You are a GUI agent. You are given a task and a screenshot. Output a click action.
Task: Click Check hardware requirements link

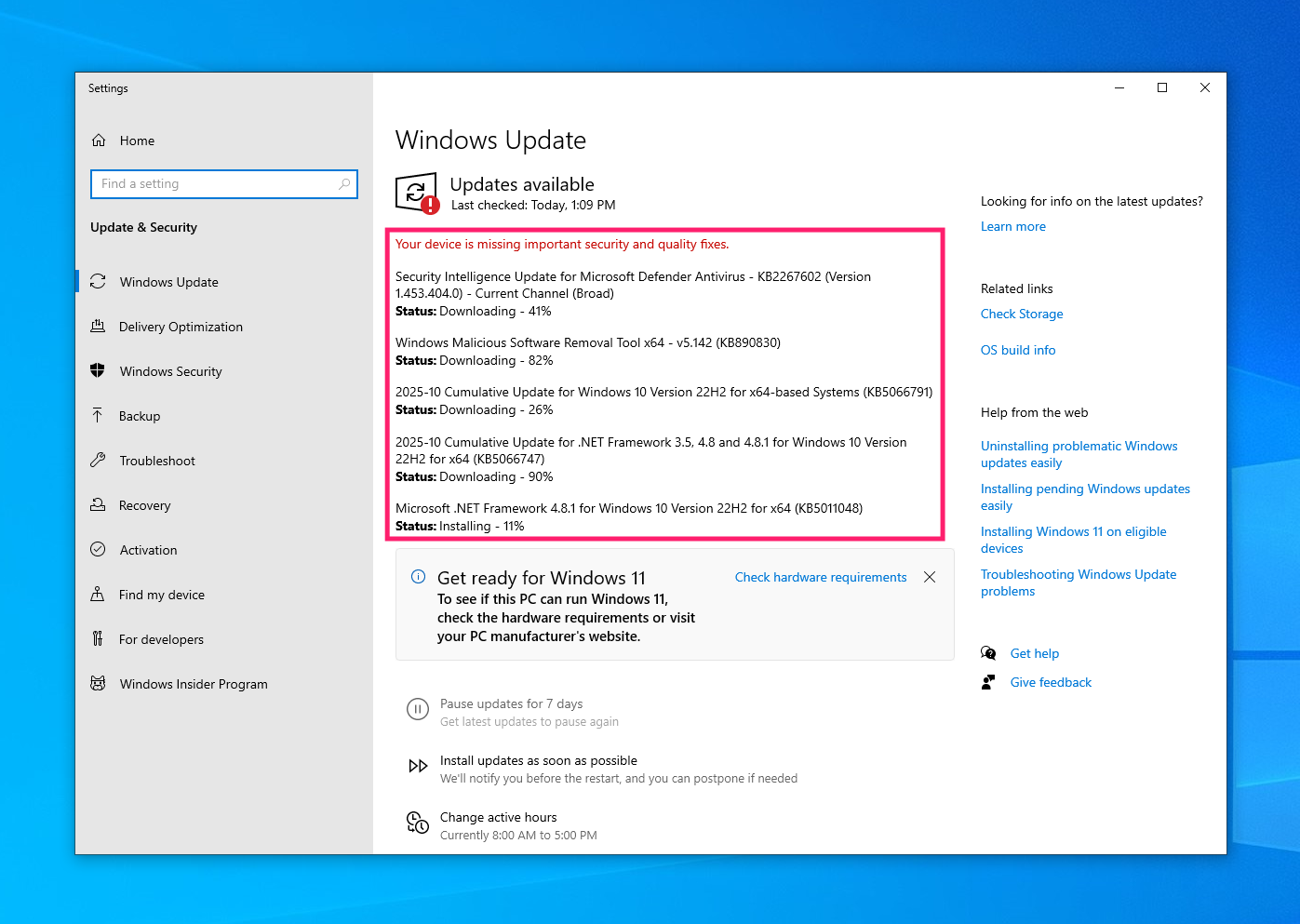pyautogui.click(x=821, y=577)
